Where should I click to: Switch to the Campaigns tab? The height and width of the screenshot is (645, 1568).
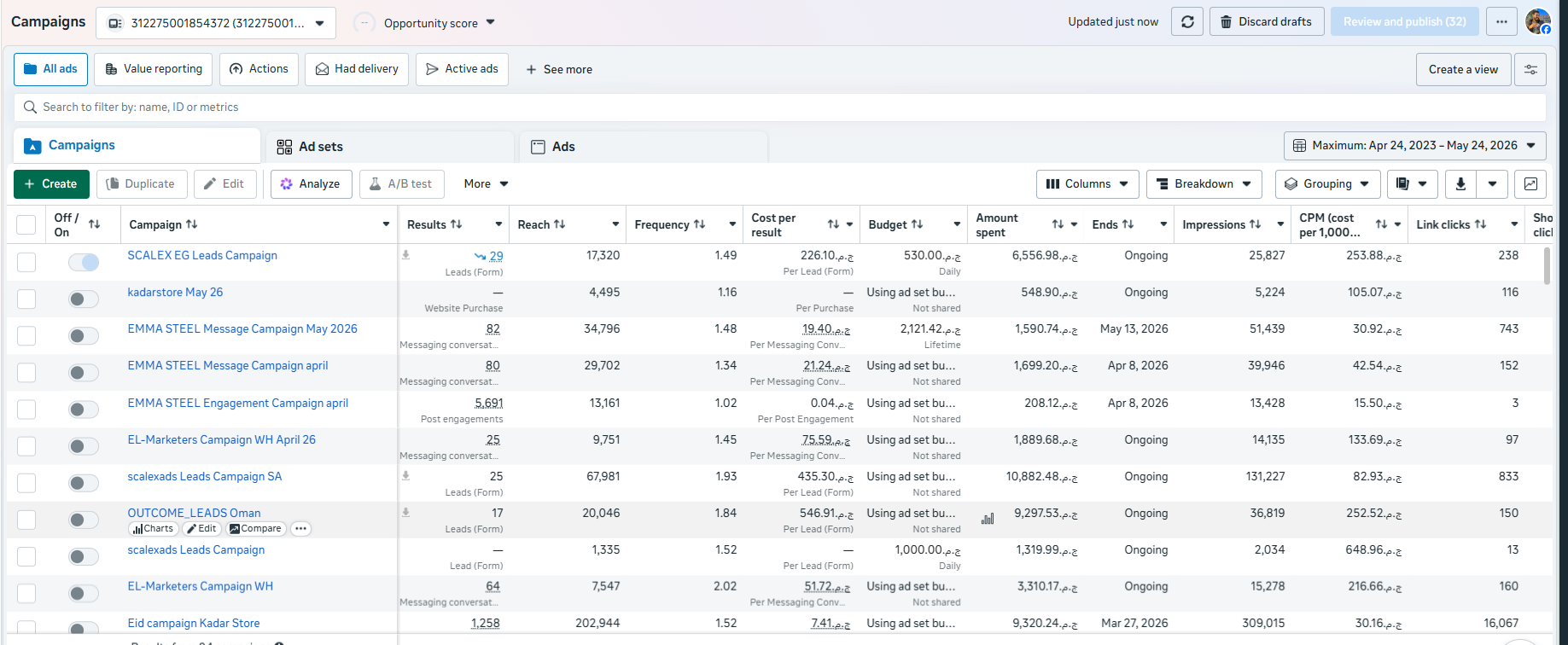click(137, 146)
